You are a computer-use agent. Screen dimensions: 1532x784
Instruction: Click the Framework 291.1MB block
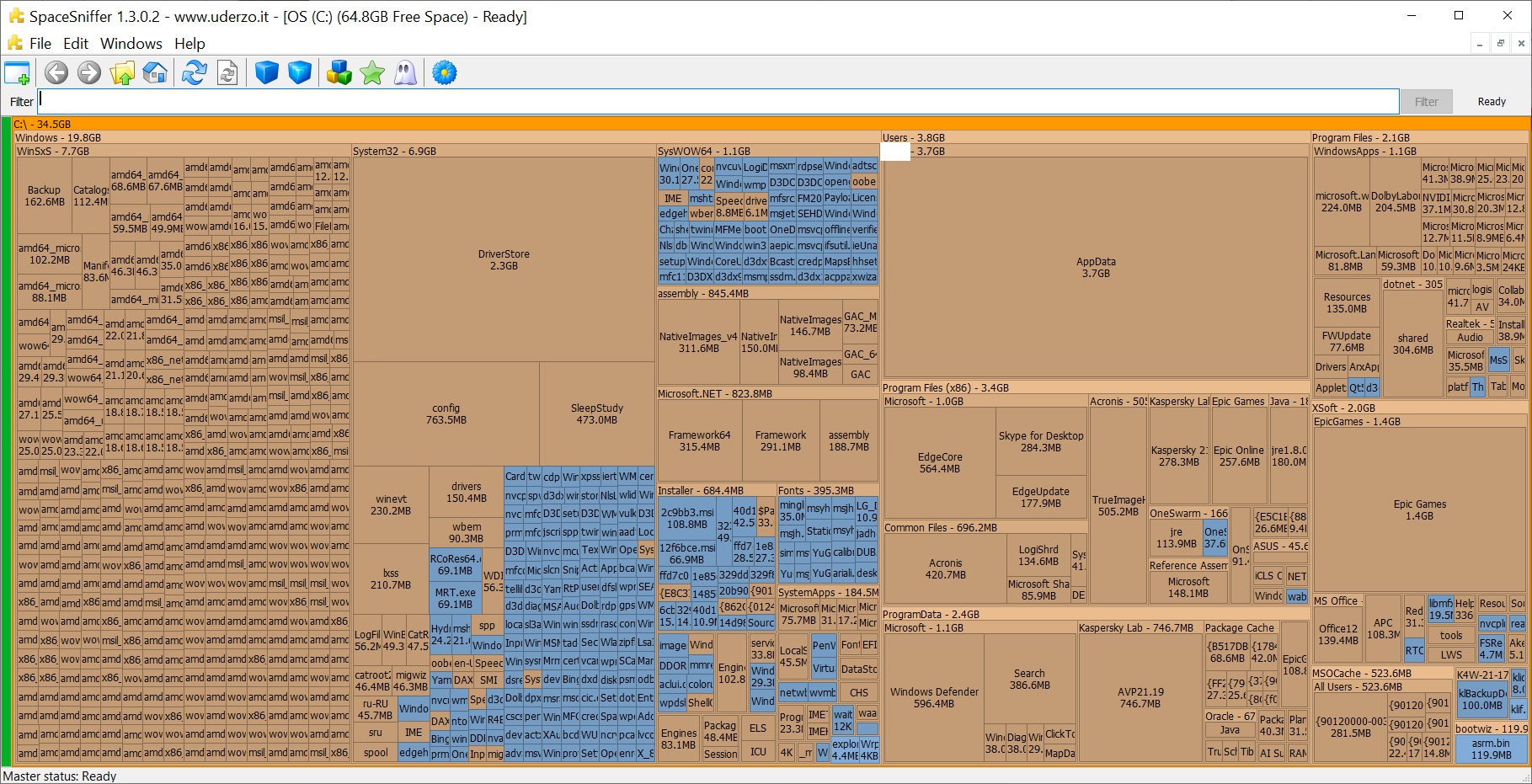[x=781, y=441]
